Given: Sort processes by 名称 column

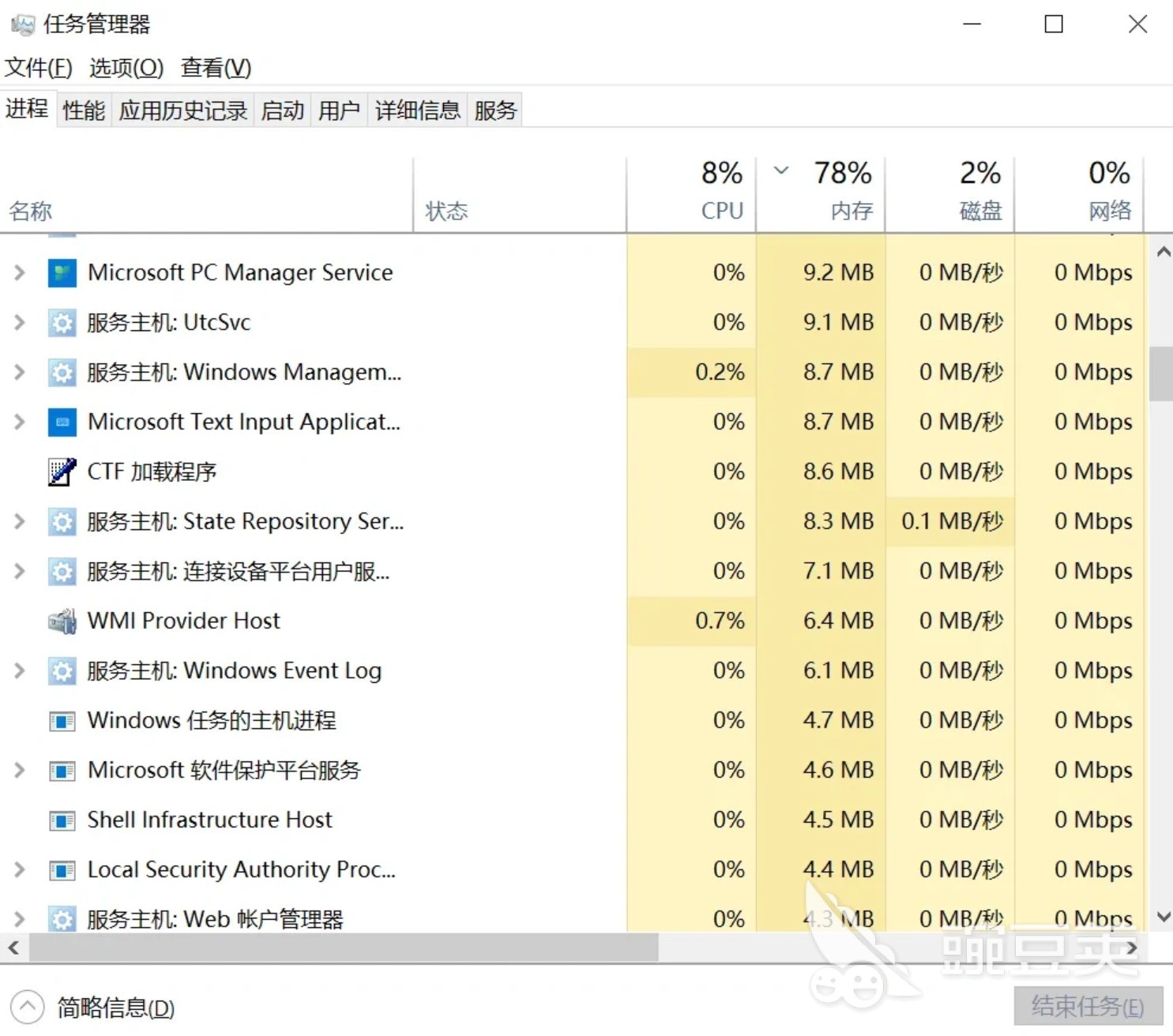Looking at the screenshot, I should (x=206, y=195).
